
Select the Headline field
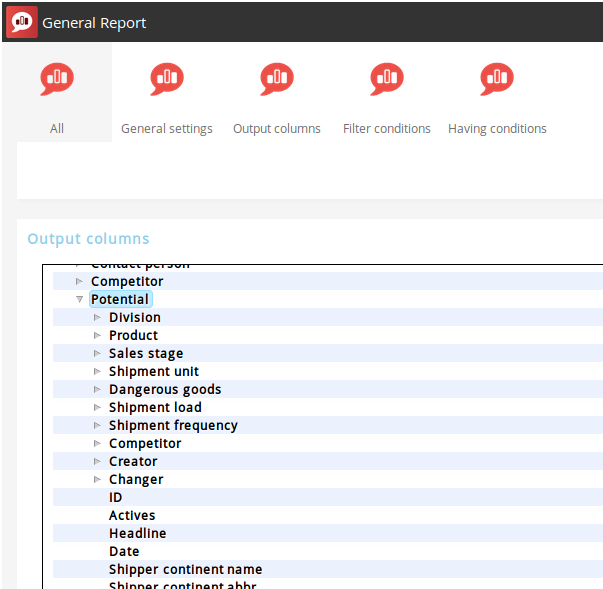pyautogui.click(x=137, y=533)
